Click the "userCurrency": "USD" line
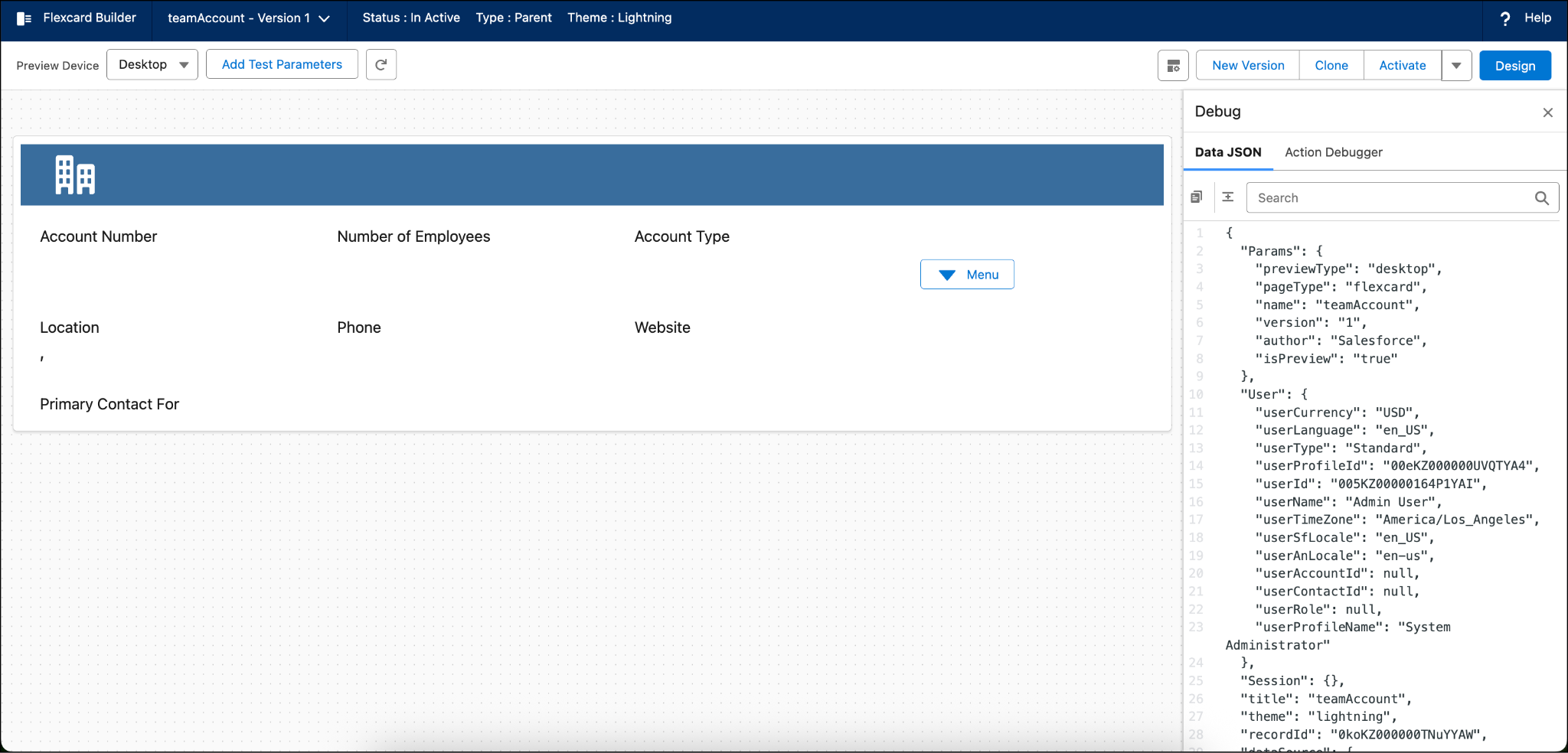This screenshot has height=753, width=1568. [x=1338, y=412]
